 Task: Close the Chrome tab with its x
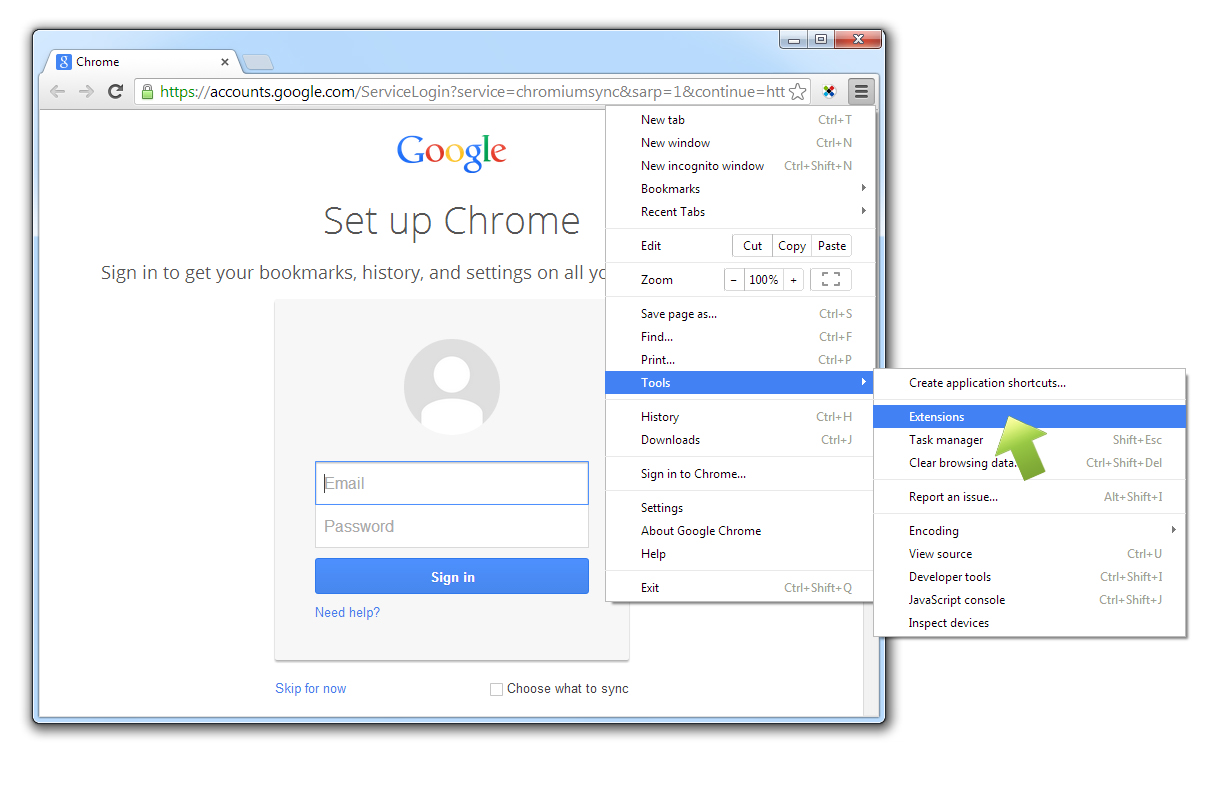[x=225, y=62]
